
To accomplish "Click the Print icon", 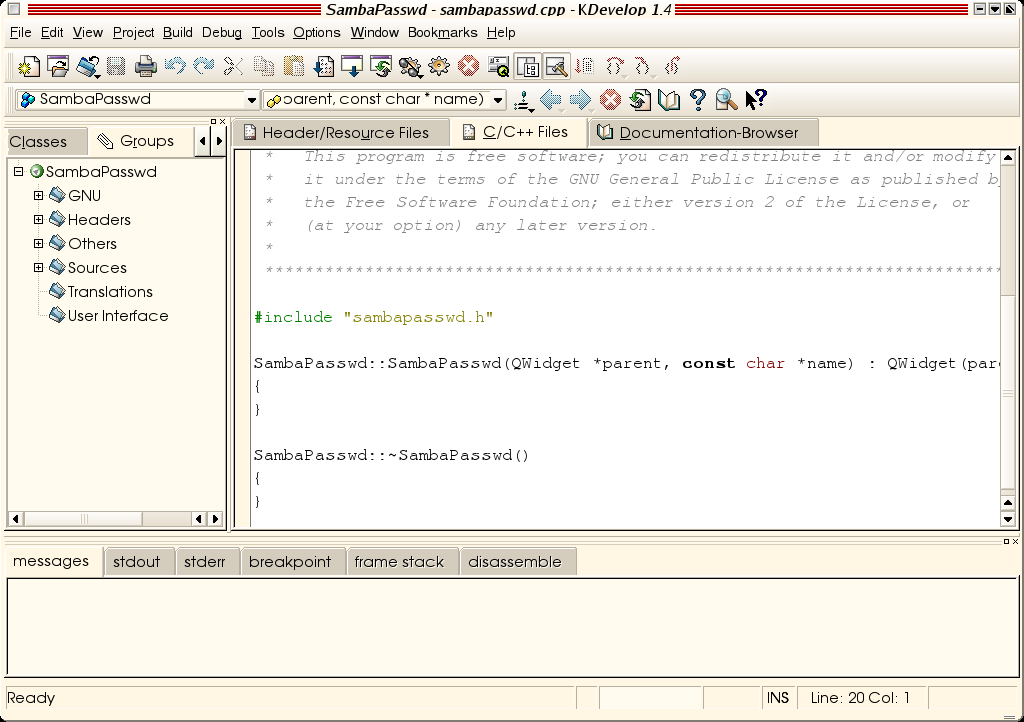I will [x=146, y=66].
